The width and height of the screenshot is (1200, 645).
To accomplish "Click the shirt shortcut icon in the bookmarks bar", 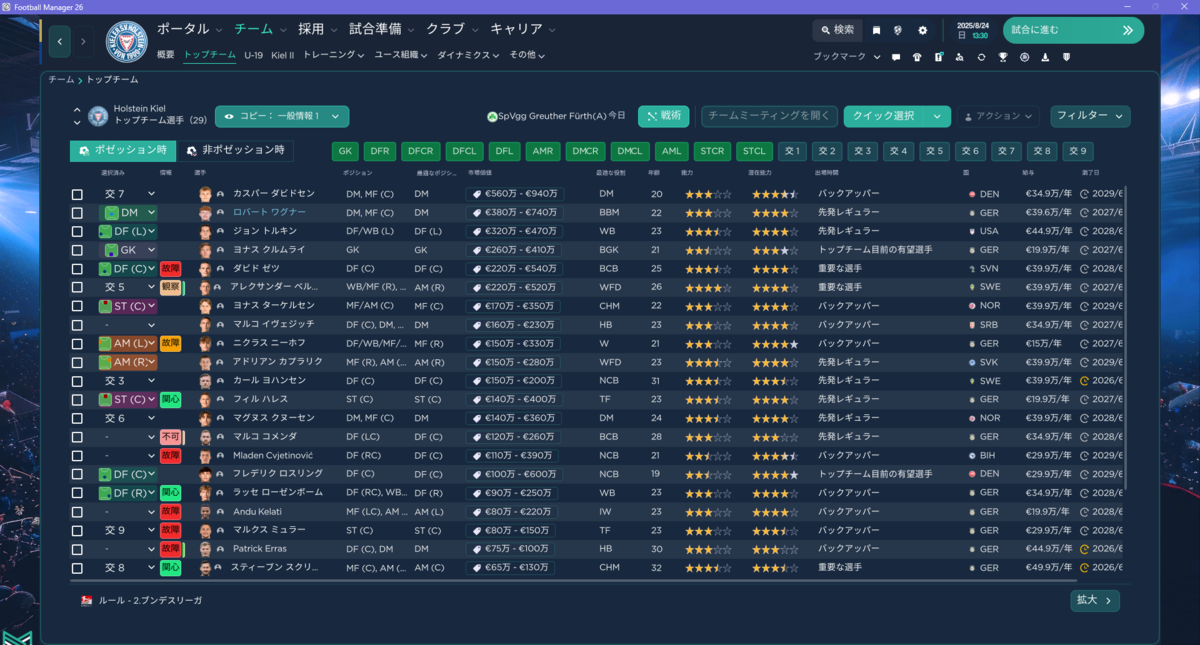I will (x=917, y=57).
